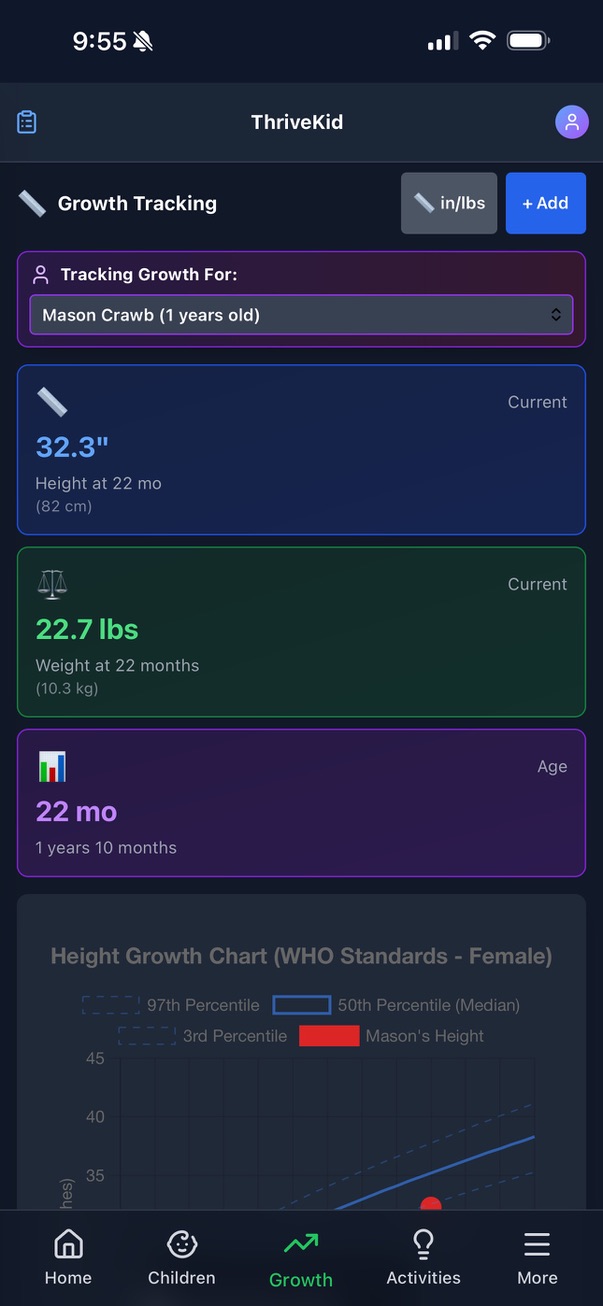The width and height of the screenshot is (603, 1306).
Task: Expand the Tracking Growth For selector
Action: coord(301,314)
